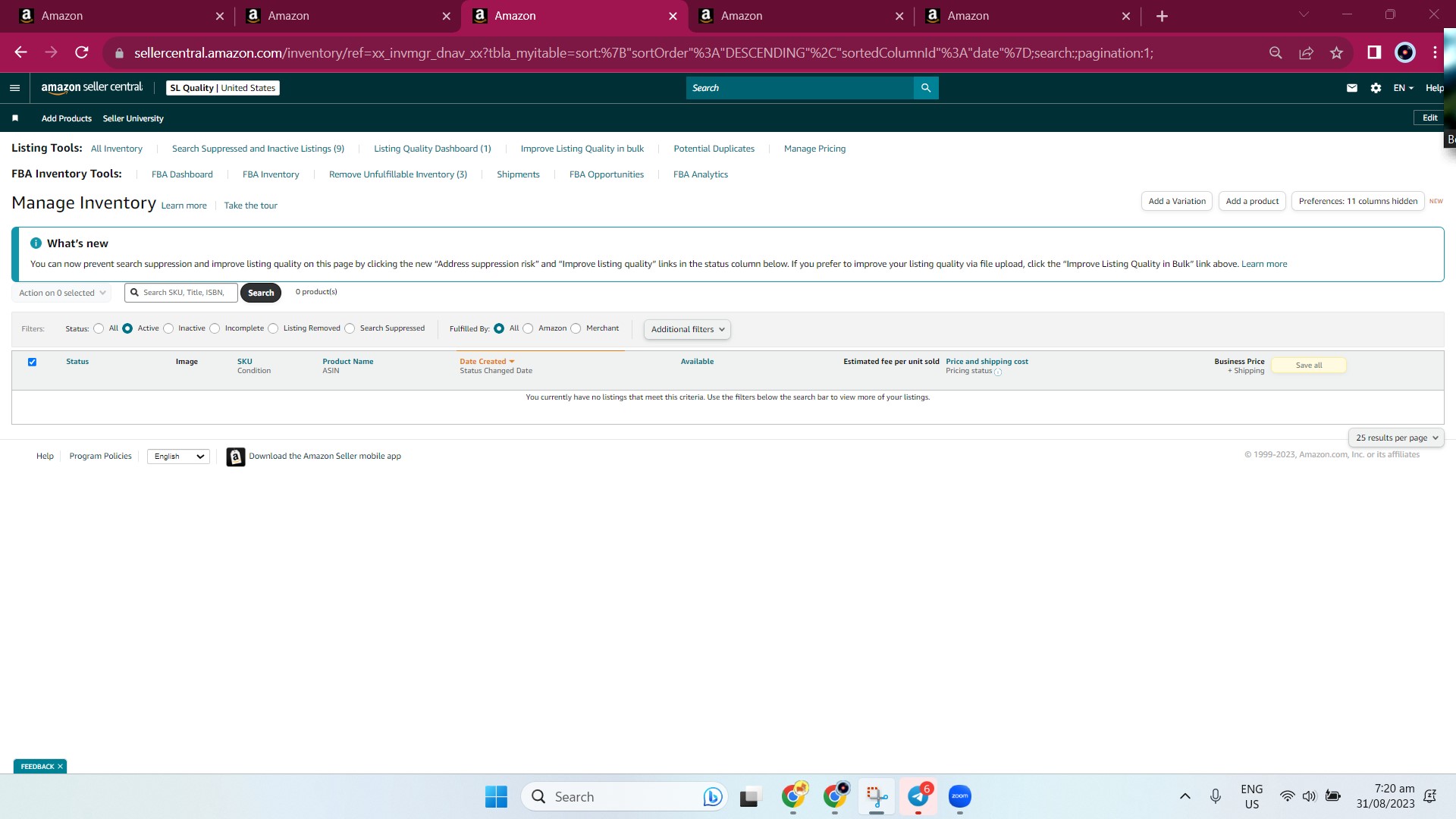Click the black Search button for SKUs
This screenshot has height=819, width=1456.
(261, 293)
